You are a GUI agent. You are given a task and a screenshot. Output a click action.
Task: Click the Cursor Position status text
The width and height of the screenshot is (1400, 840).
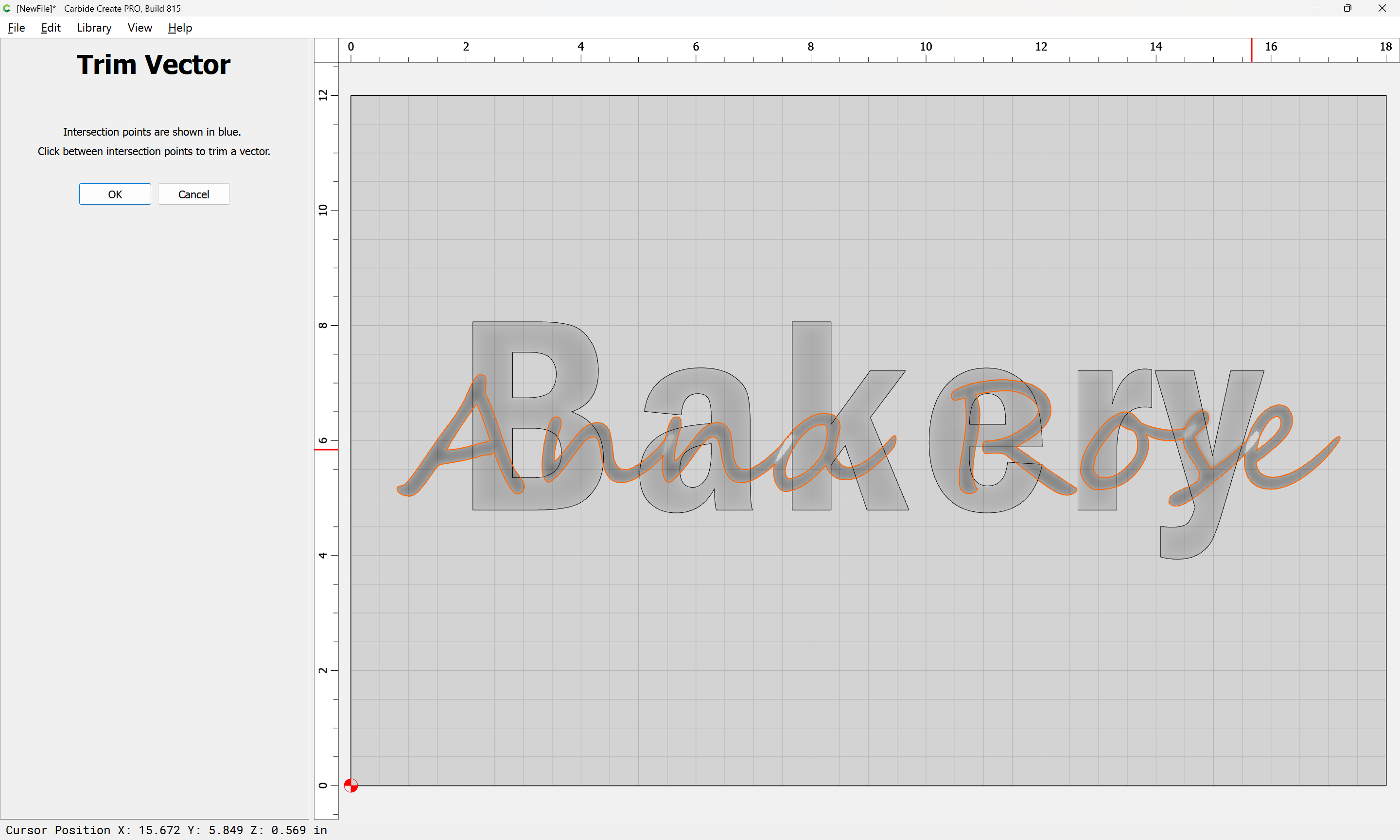click(x=166, y=830)
